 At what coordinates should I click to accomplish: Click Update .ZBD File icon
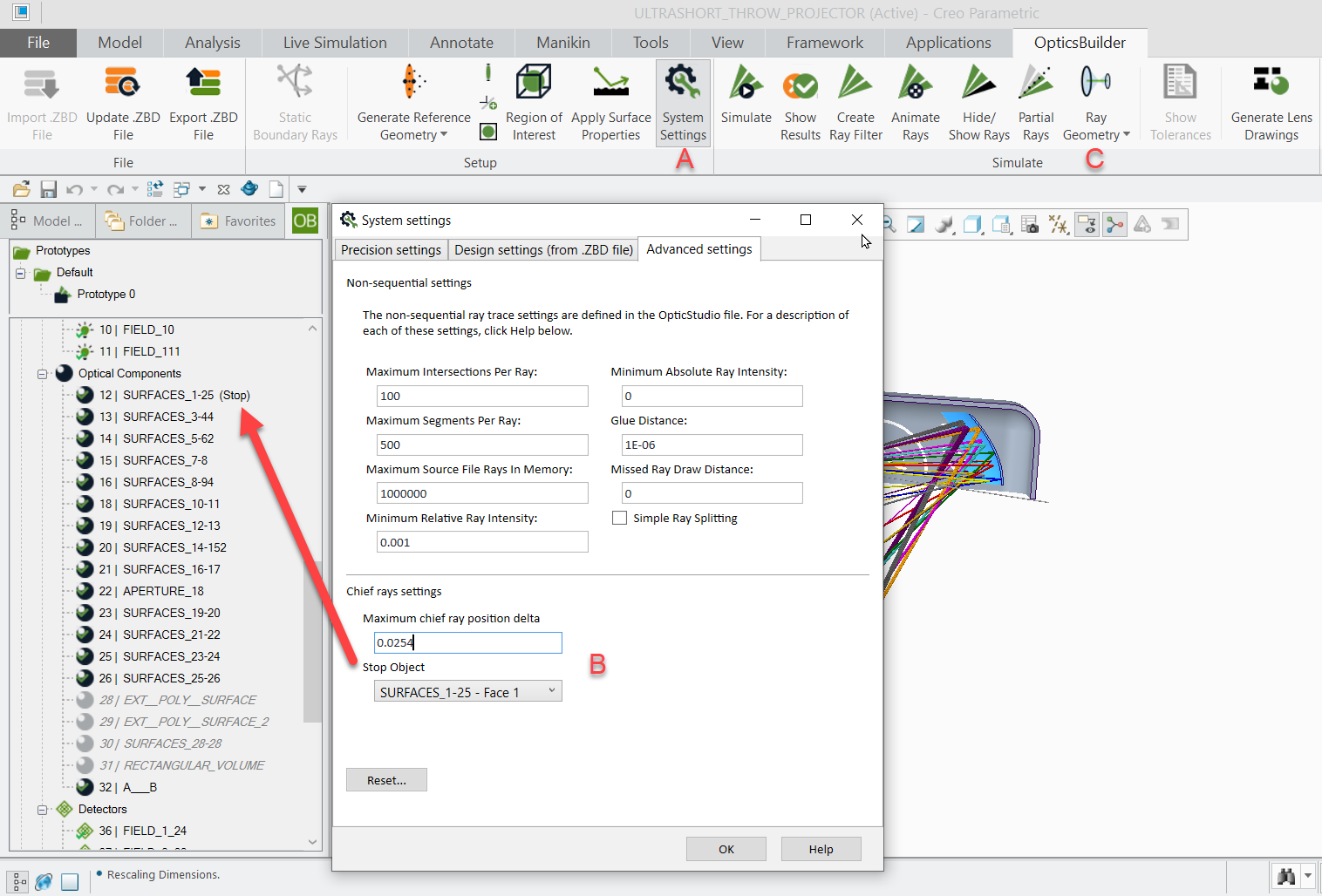pyautogui.click(x=123, y=83)
